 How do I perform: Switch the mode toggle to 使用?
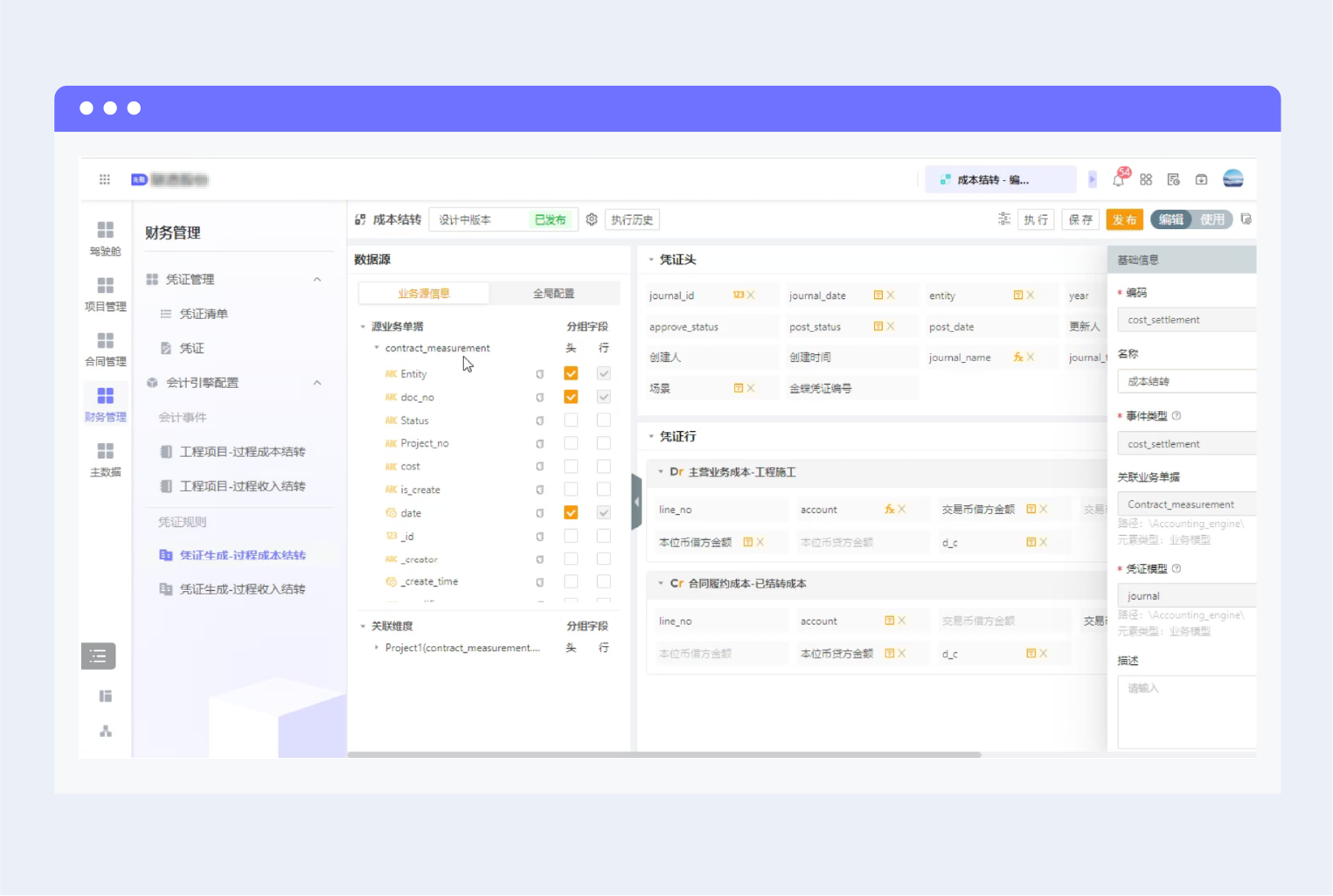point(1212,219)
